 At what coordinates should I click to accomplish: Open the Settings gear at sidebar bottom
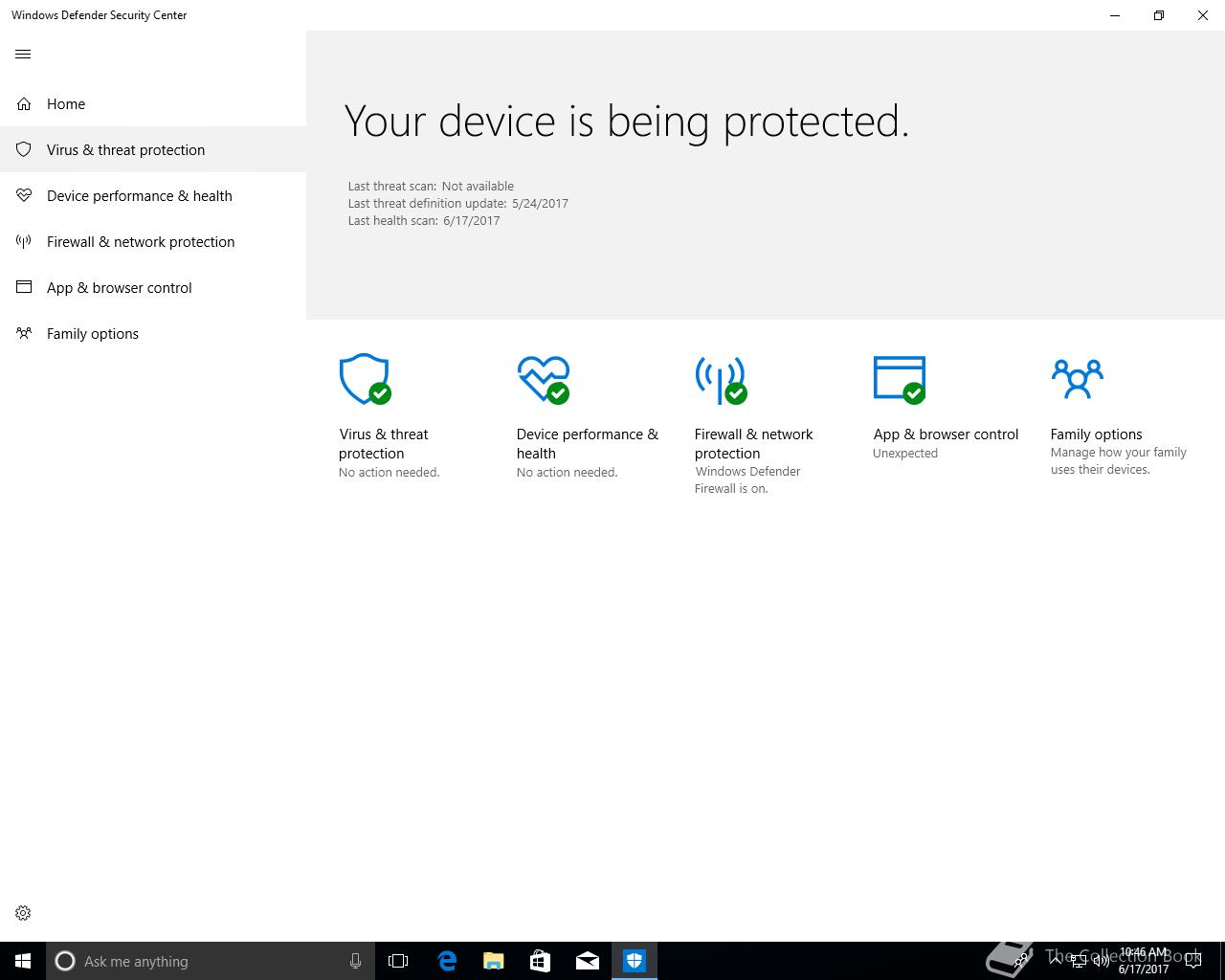[x=23, y=913]
